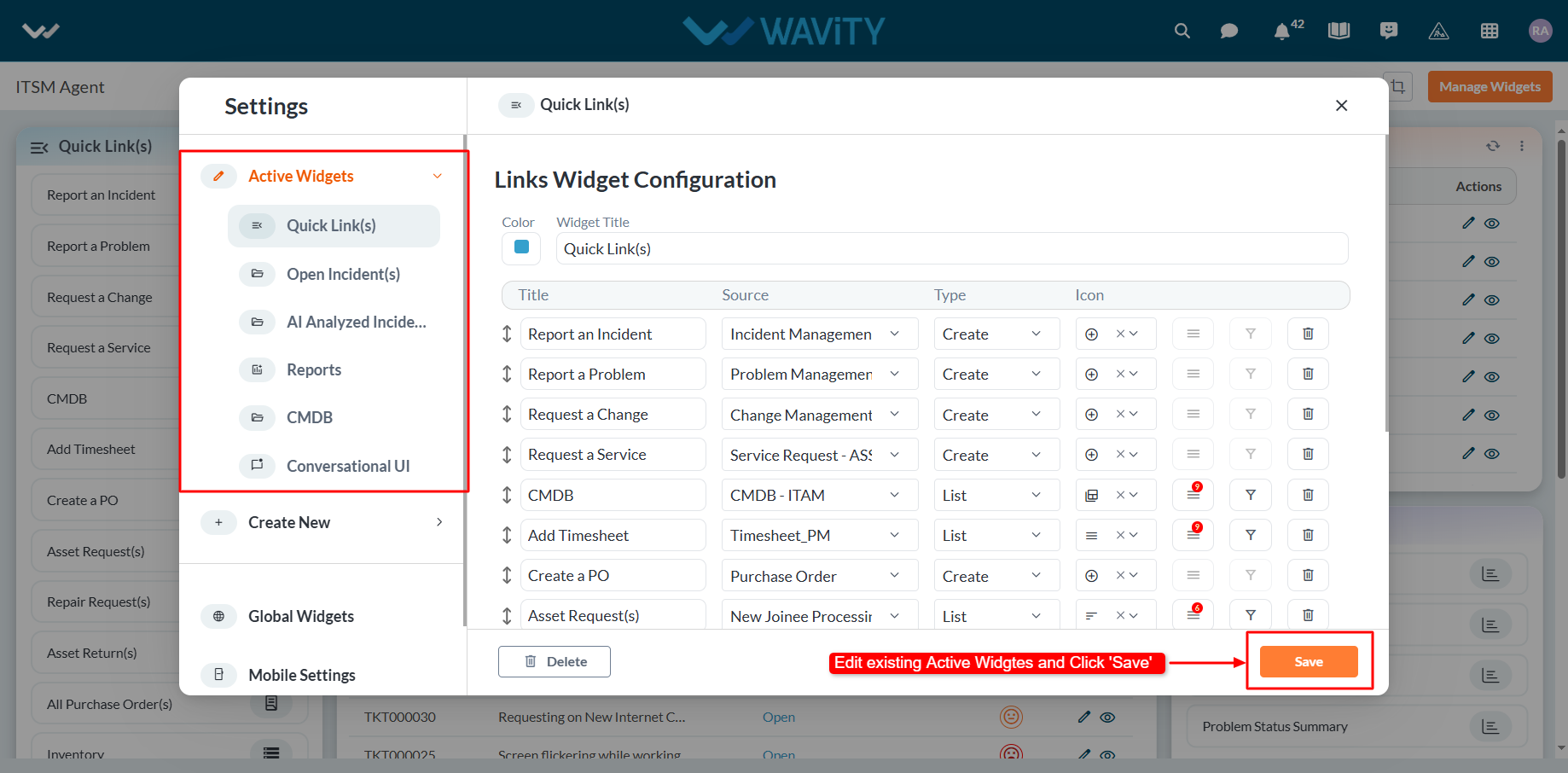Open notifications bell showing 42
This screenshot has height=773, width=1568.
tap(1281, 32)
